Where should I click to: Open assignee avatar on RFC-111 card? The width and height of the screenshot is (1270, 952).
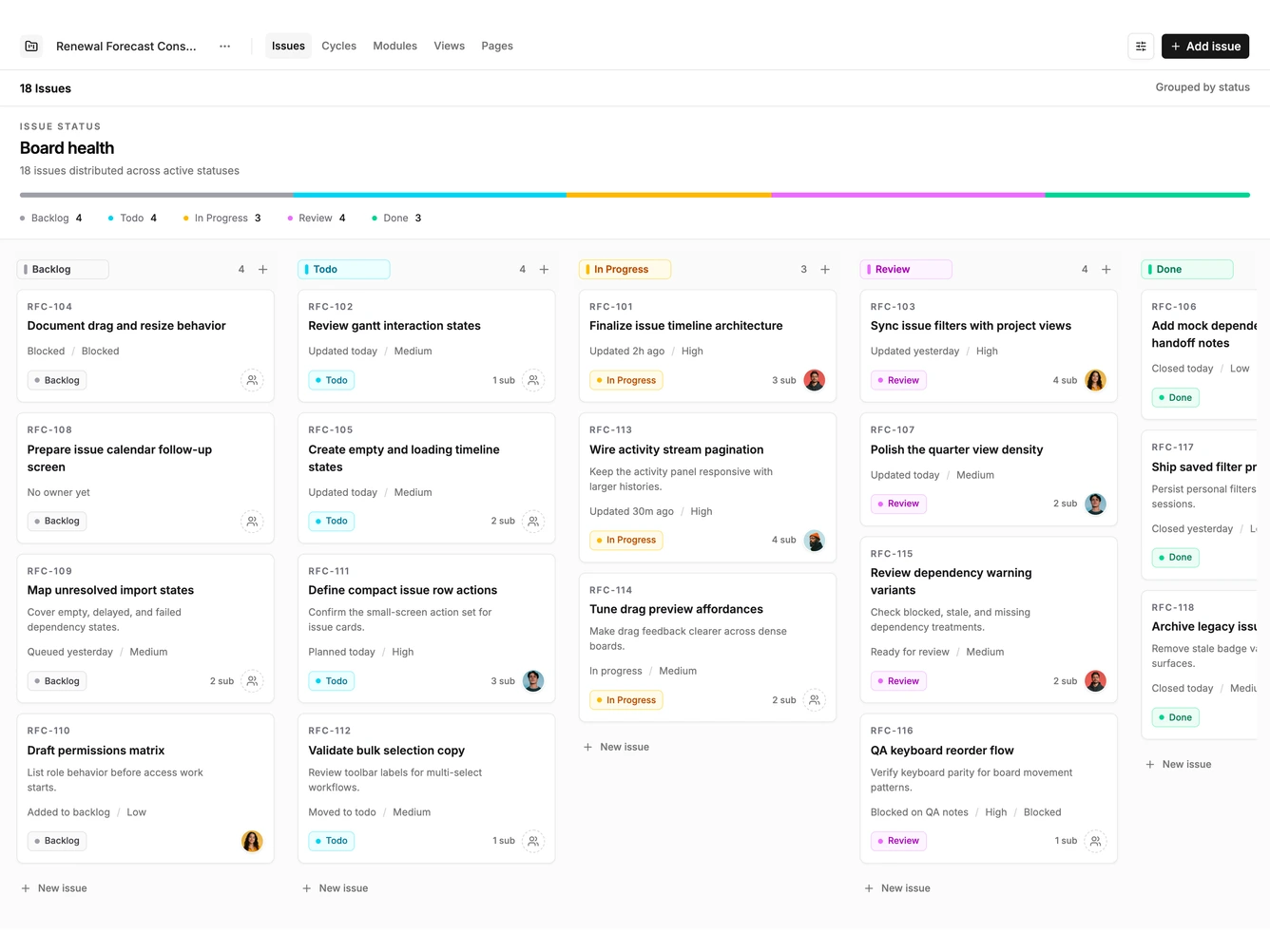[x=533, y=681]
